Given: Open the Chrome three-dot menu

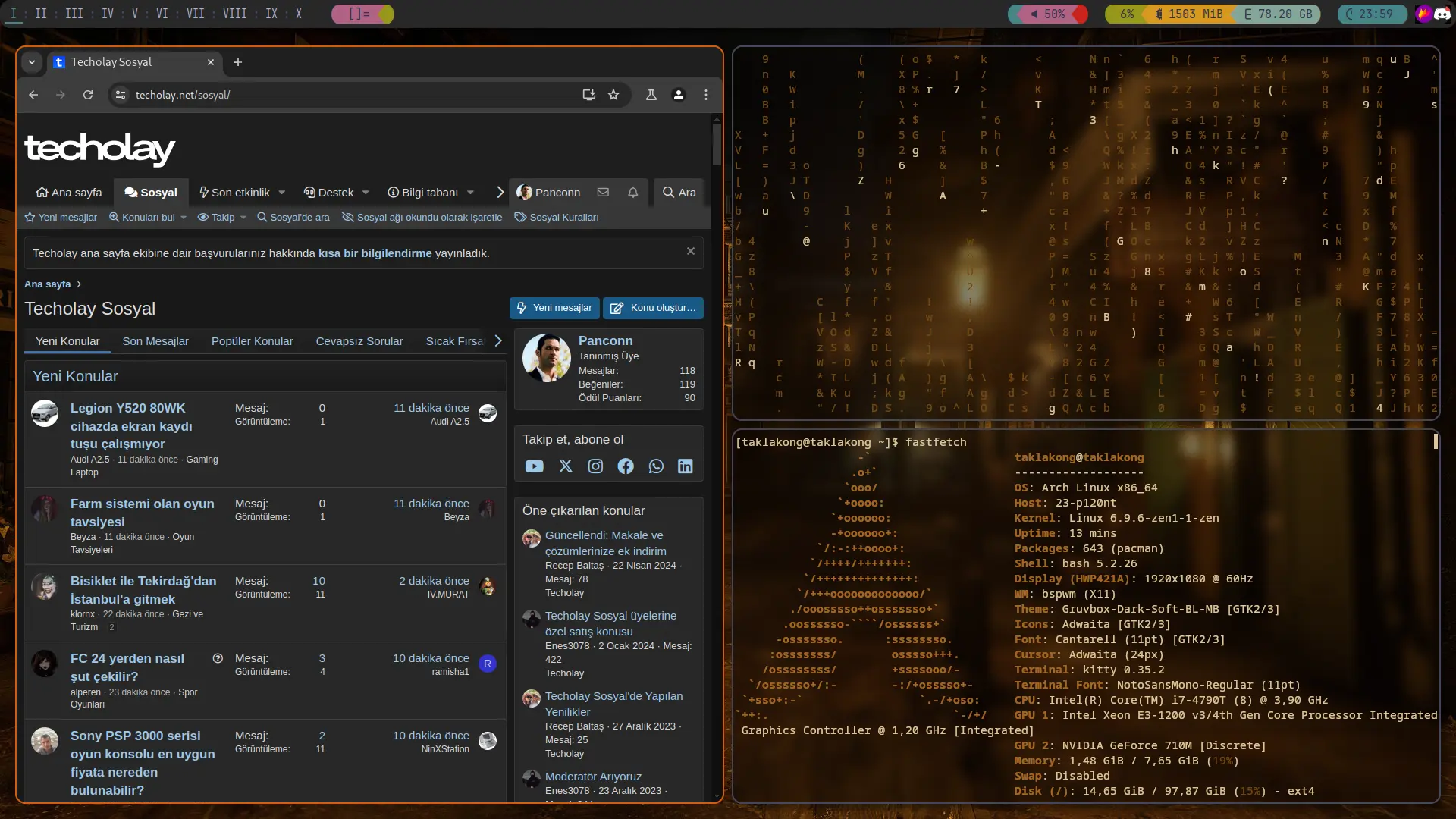Looking at the screenshot, I should (x=706, y=95).
